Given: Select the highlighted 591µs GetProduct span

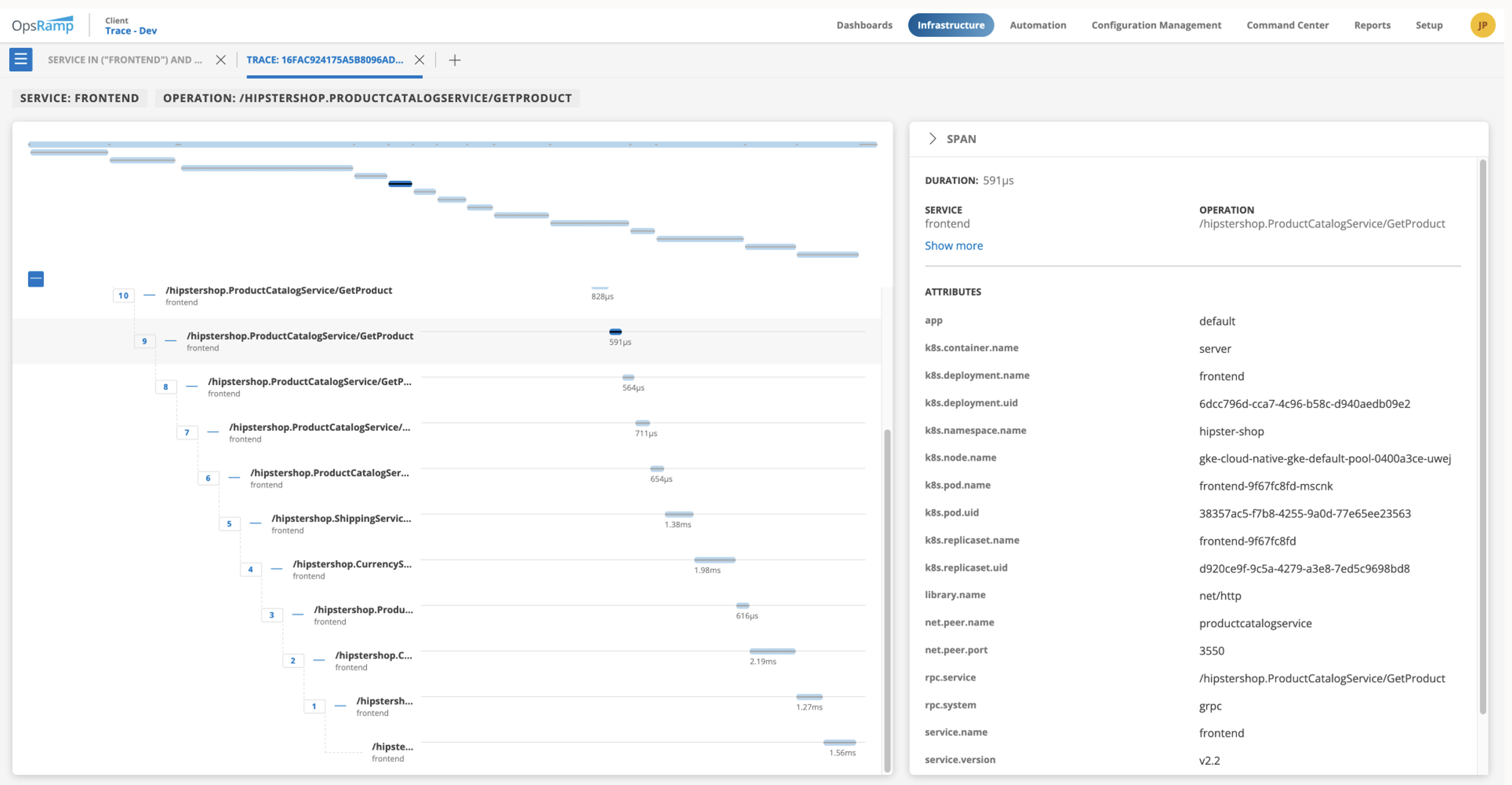Looking at the screenshot, I should click(615, 331).
